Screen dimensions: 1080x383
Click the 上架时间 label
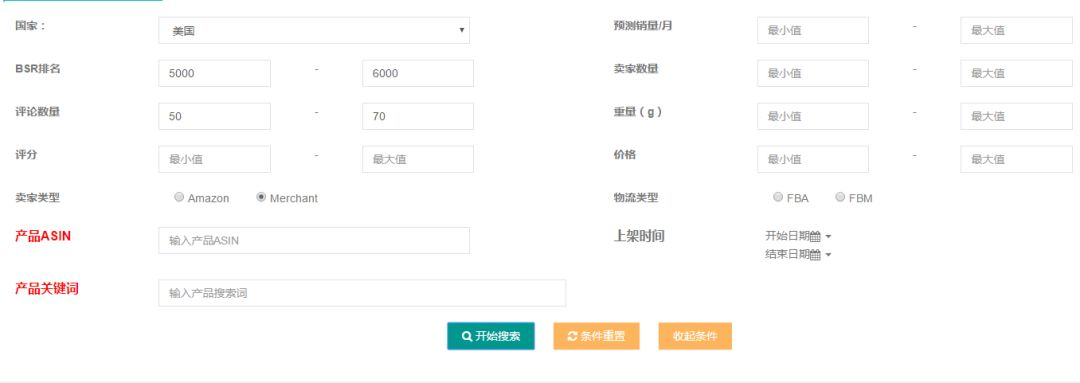coord(639,236)
